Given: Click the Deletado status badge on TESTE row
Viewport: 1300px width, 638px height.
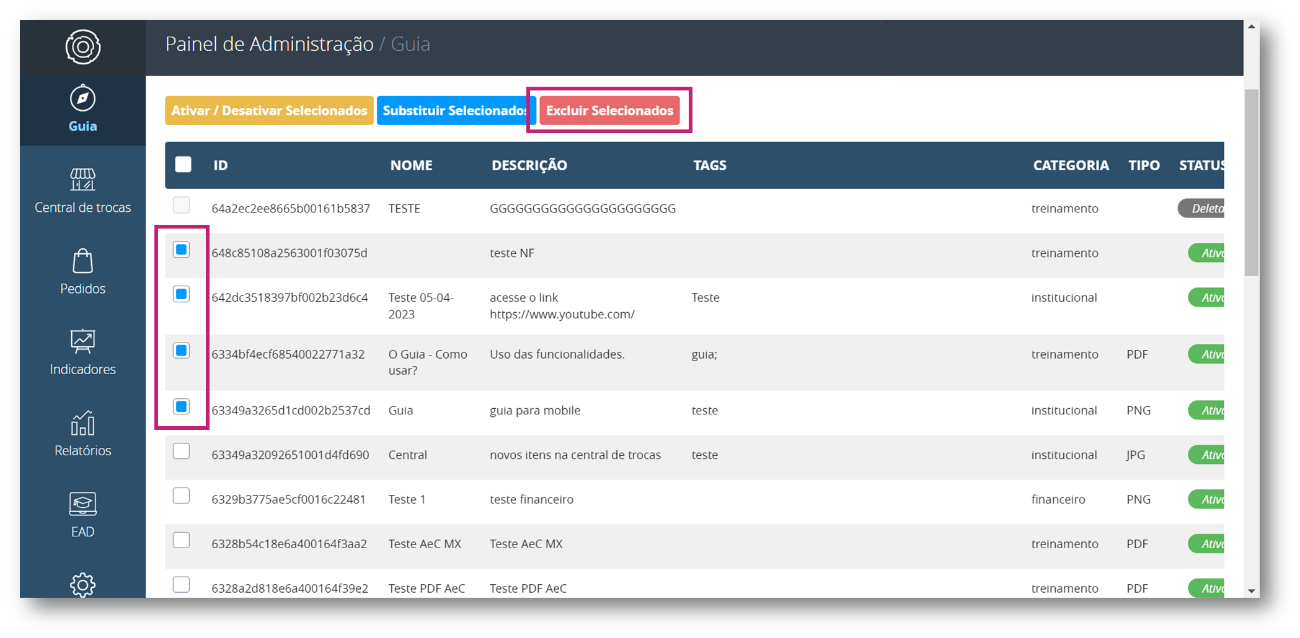Looking at the screenshot, I should click(1201, 209).
